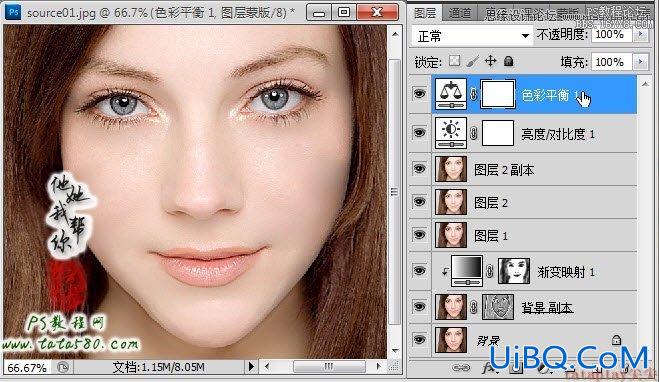
Task: Switch to the 通道 tab
Action: [459, 13]
